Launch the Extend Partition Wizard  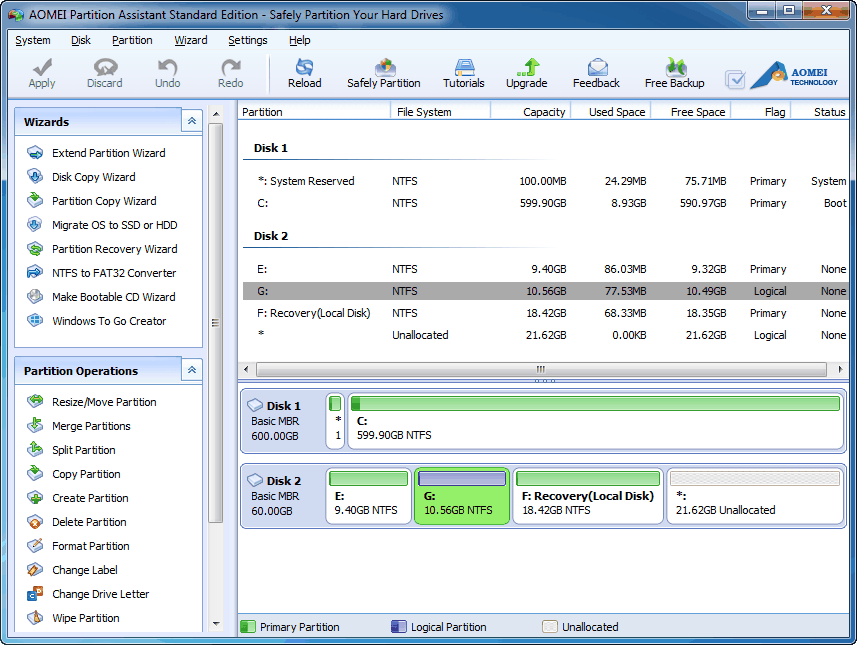point(96,153)
